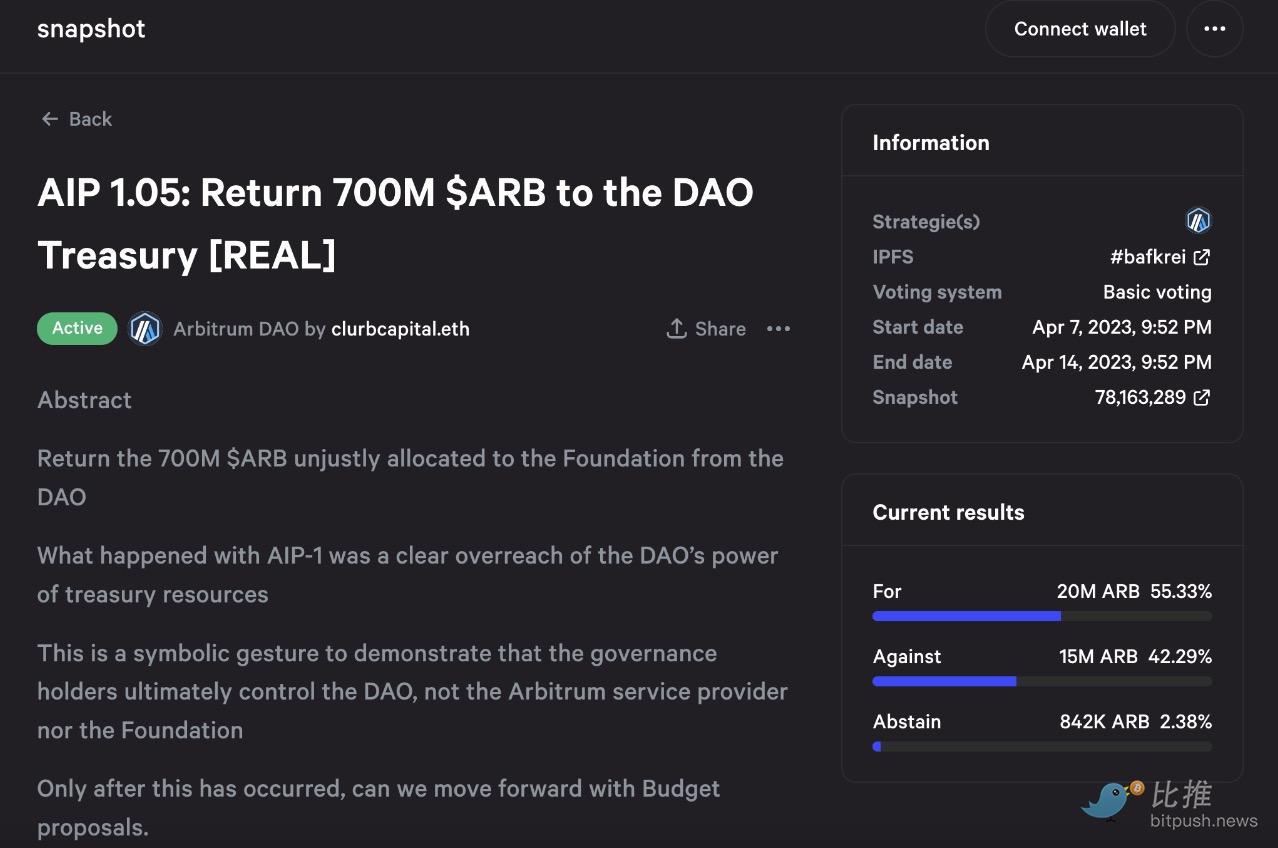Click the Arbitrum strategy icon in Information
Viewport: 1278px width, 848px height.
click(1198, 221)
